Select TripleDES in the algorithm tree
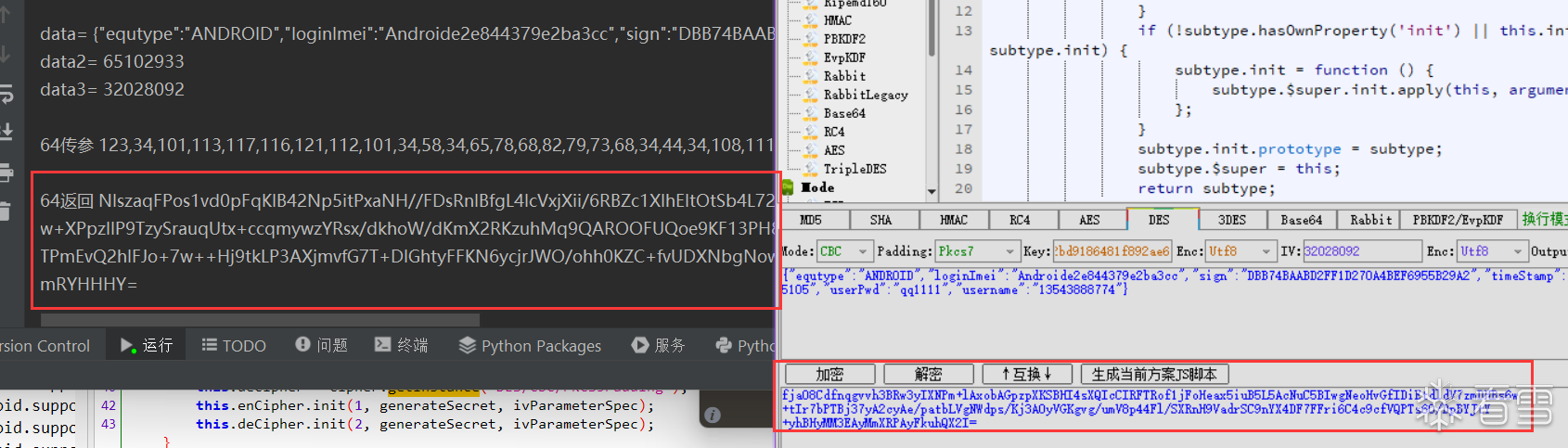Image resolution: width=1568 pixels, height=448 pixels. click(x=855, y=169)
